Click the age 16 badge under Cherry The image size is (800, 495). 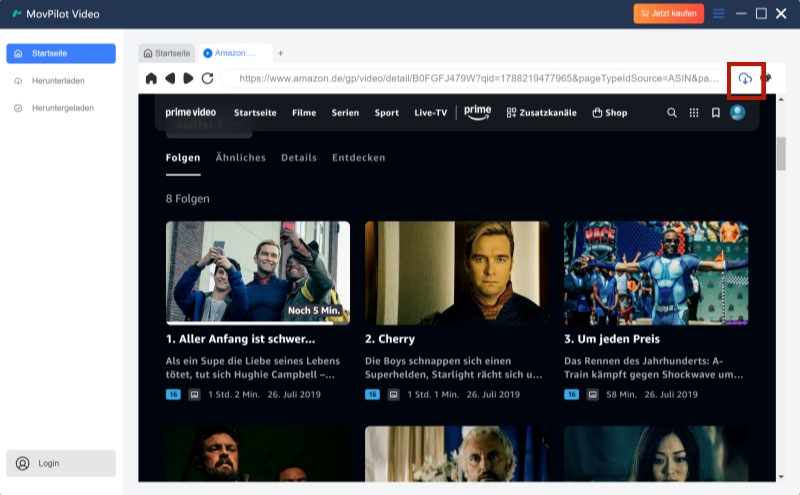372,394
